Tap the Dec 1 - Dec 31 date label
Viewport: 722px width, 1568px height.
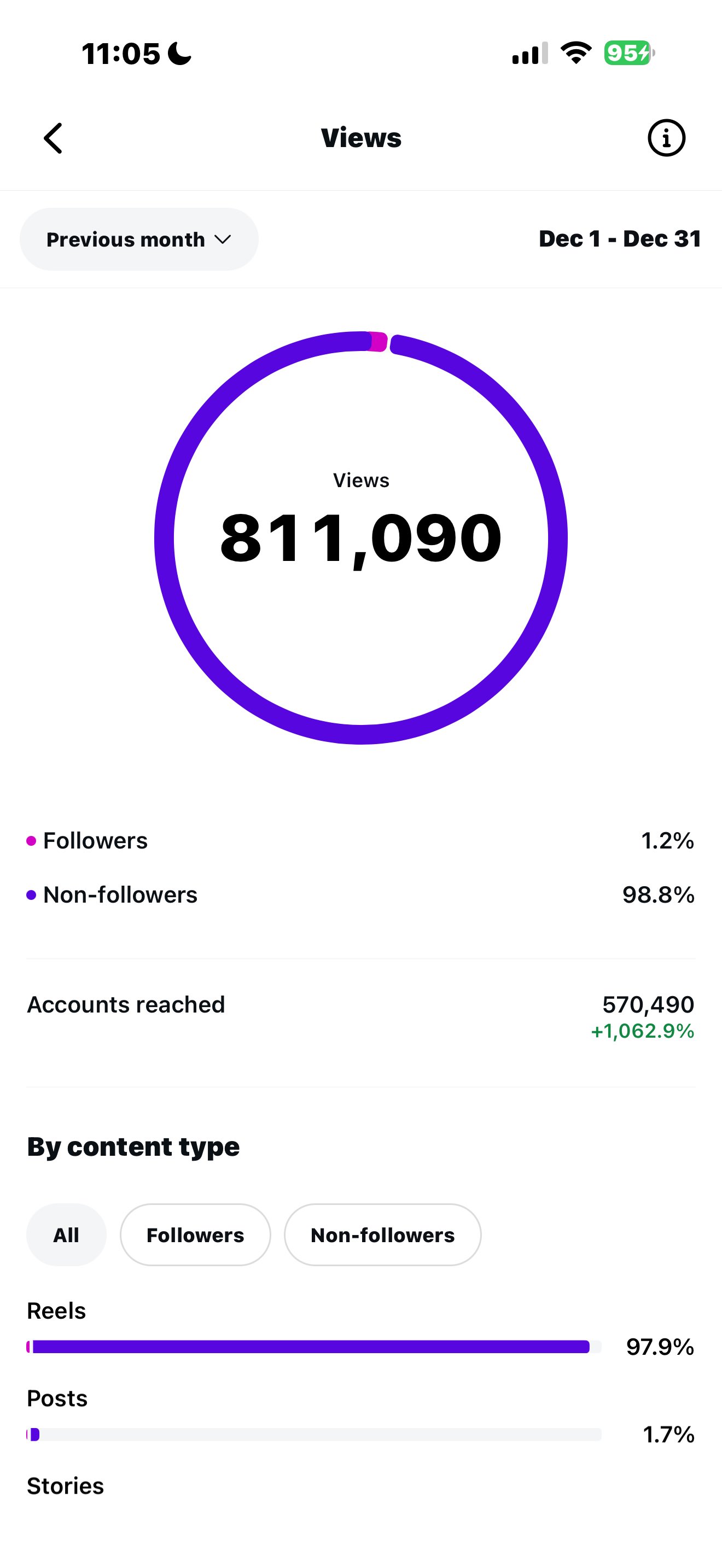click(x=620, y=239)
